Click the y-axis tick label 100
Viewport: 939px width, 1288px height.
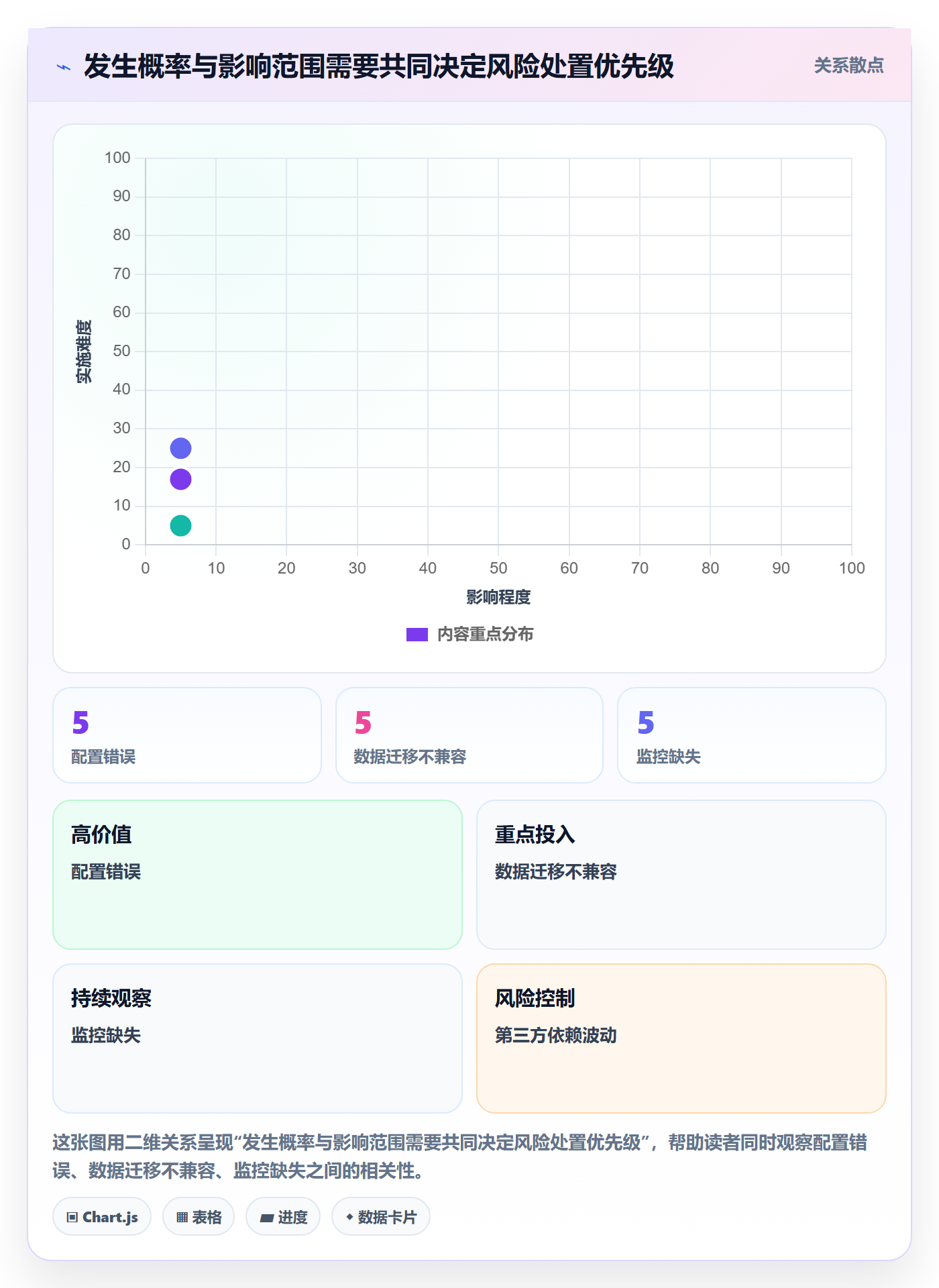point(117,158)
